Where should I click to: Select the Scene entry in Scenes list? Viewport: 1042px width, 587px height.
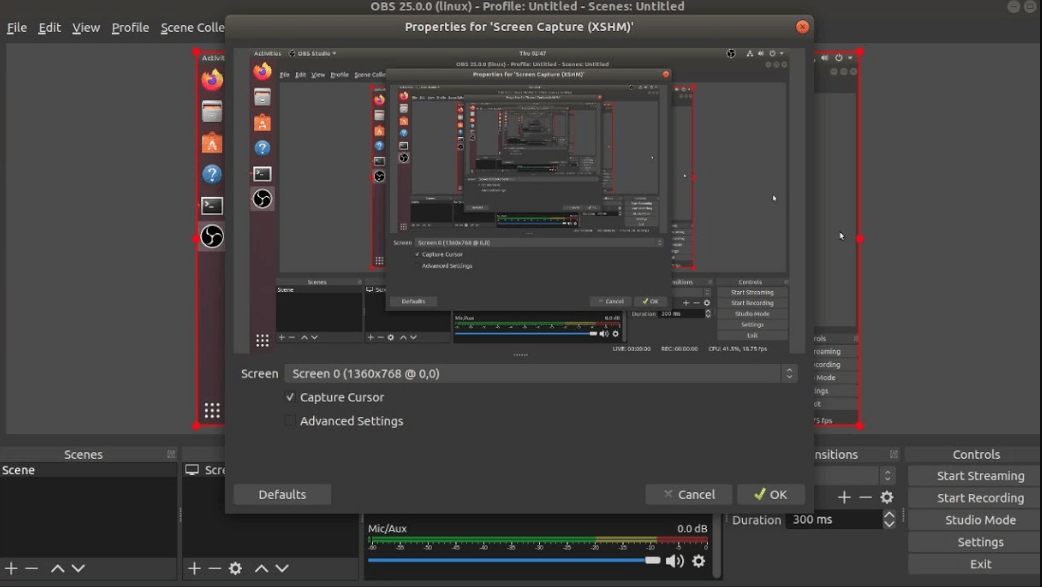pos(88,470)
